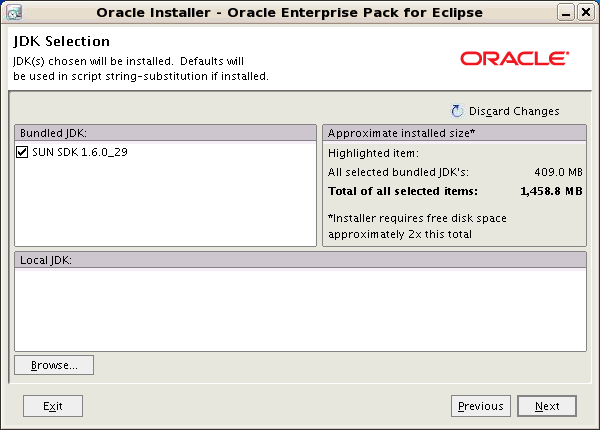Click the Highlighted item label
This screenshot has height=430, width=600.
pyautogui.click(x=373, y=153)
